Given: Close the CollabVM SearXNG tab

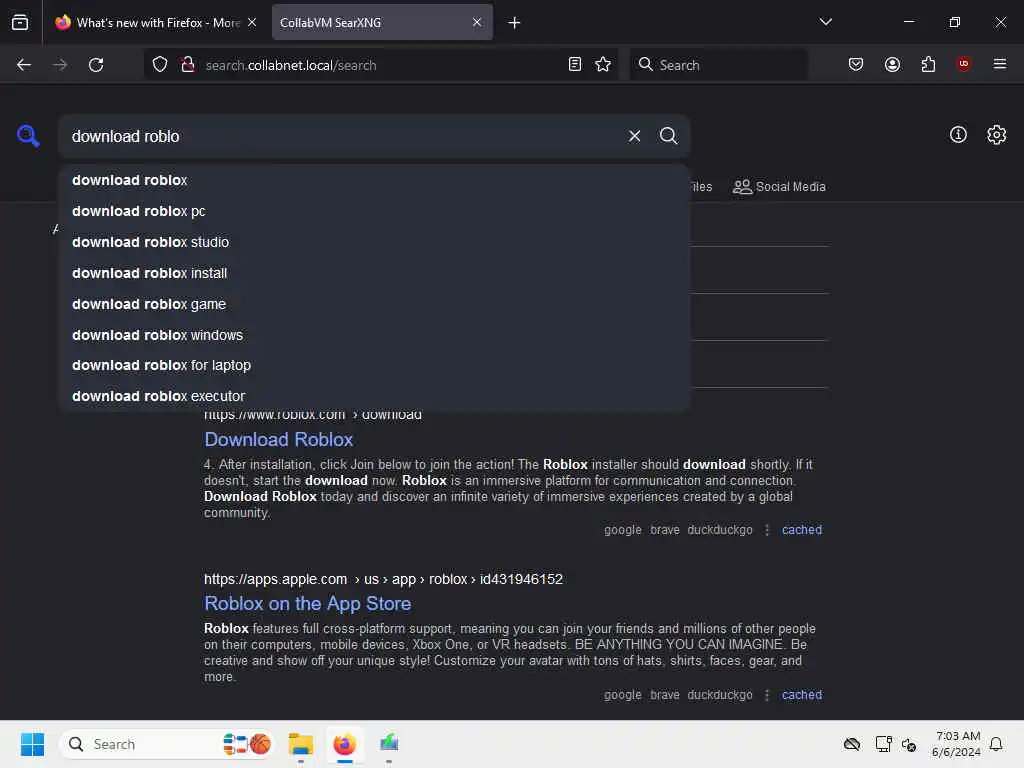Looking at the screenshot, I should tap(477, 22).
